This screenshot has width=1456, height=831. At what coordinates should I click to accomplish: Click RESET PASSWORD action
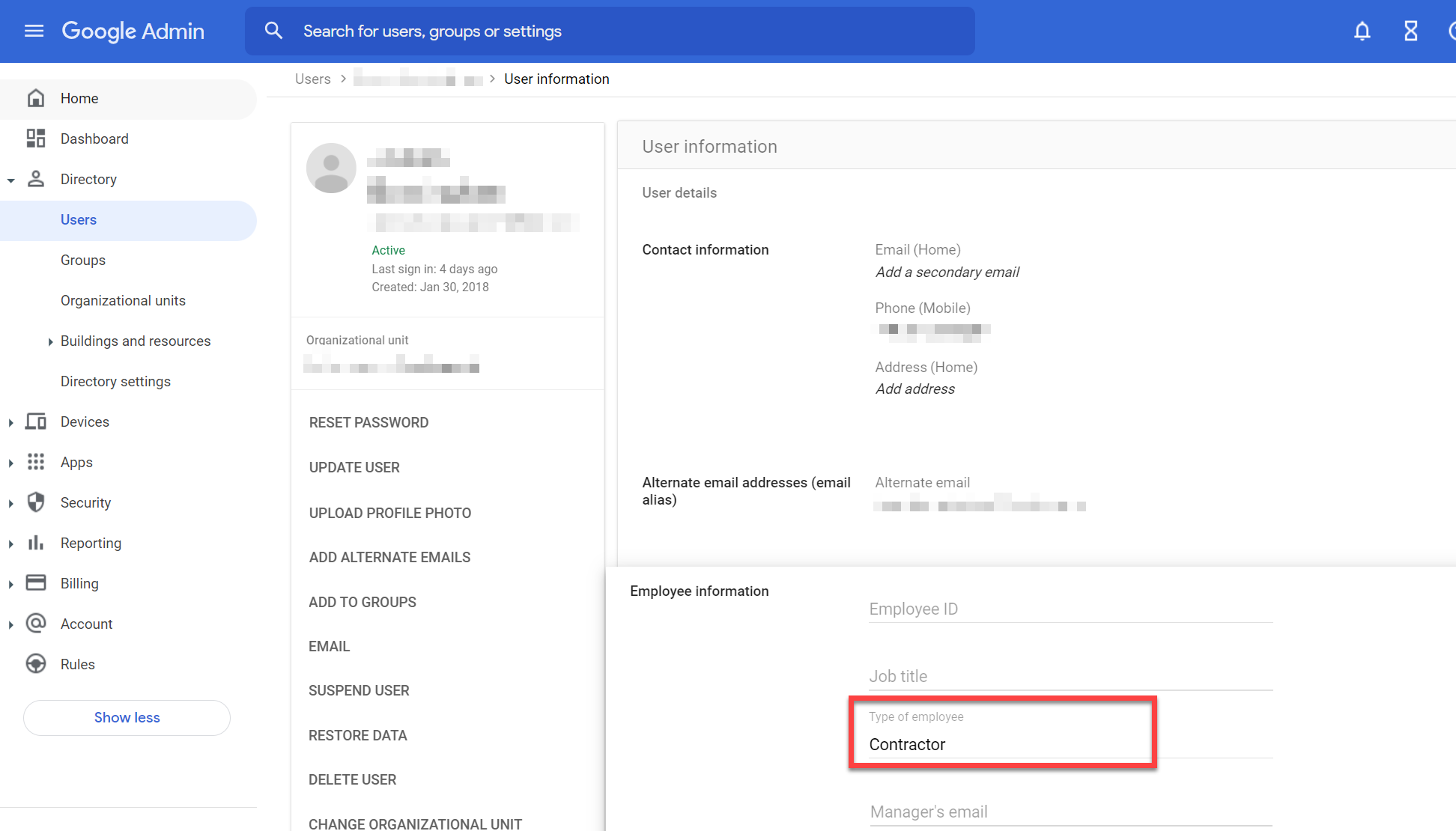pyautogui.click(x=368, y=422)
